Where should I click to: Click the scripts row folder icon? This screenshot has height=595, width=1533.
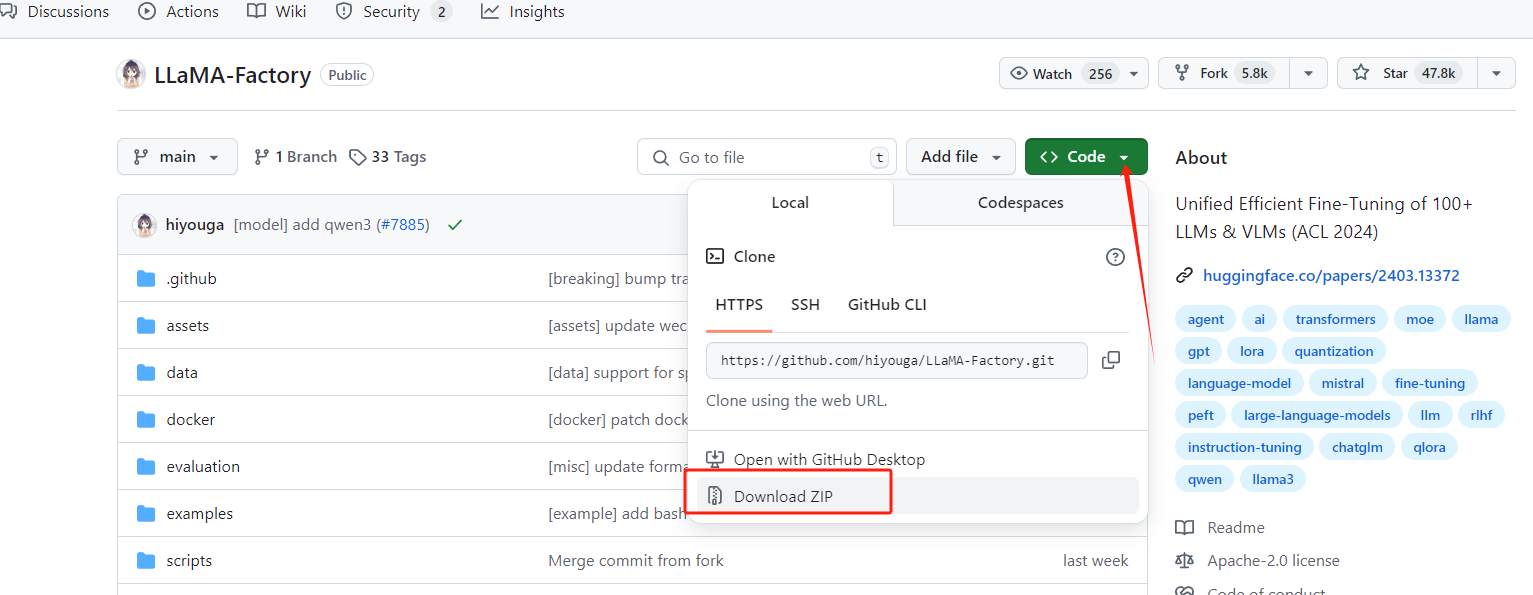(x=146, y=560)
